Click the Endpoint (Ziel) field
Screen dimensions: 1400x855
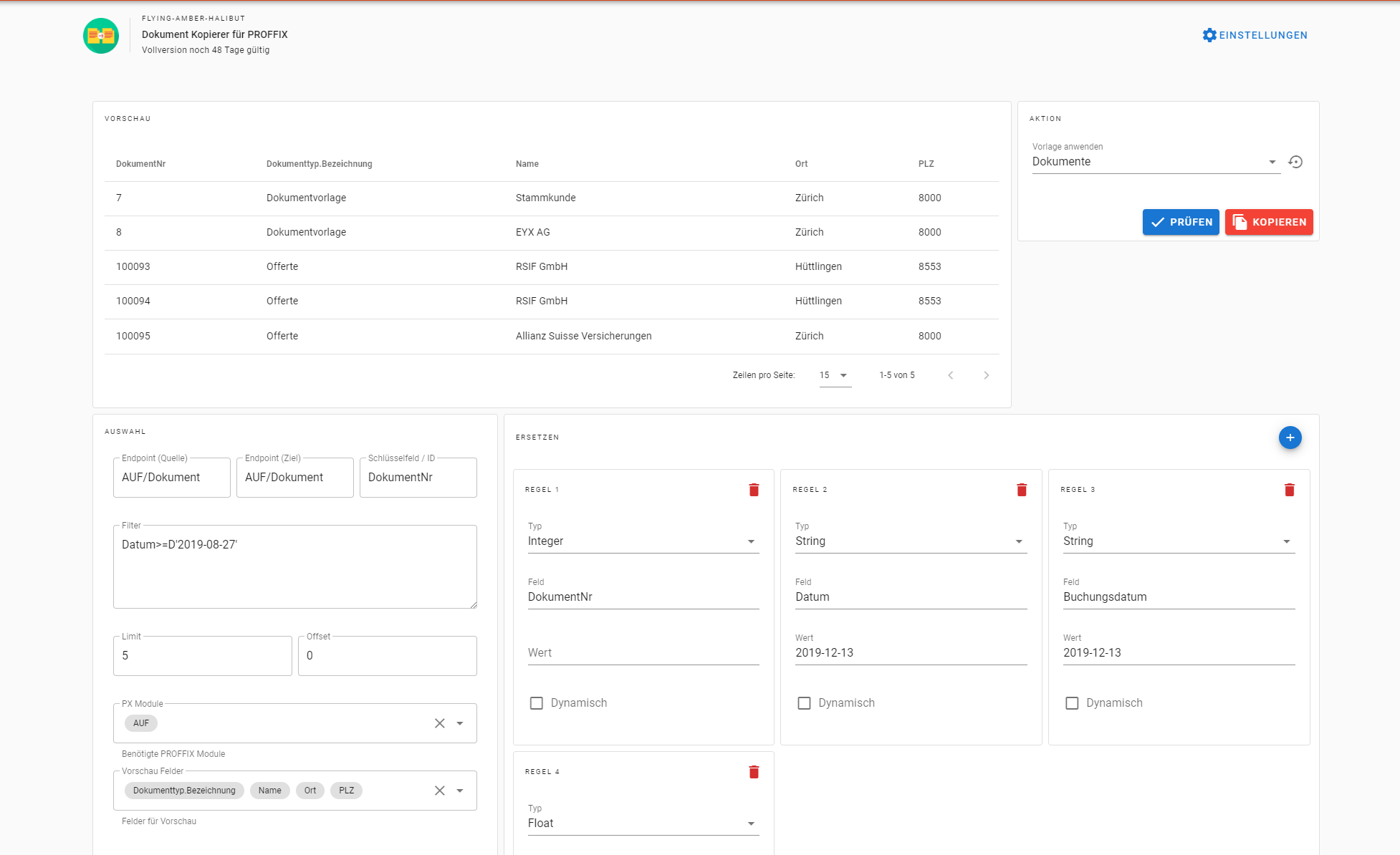(x=295, y=478)
